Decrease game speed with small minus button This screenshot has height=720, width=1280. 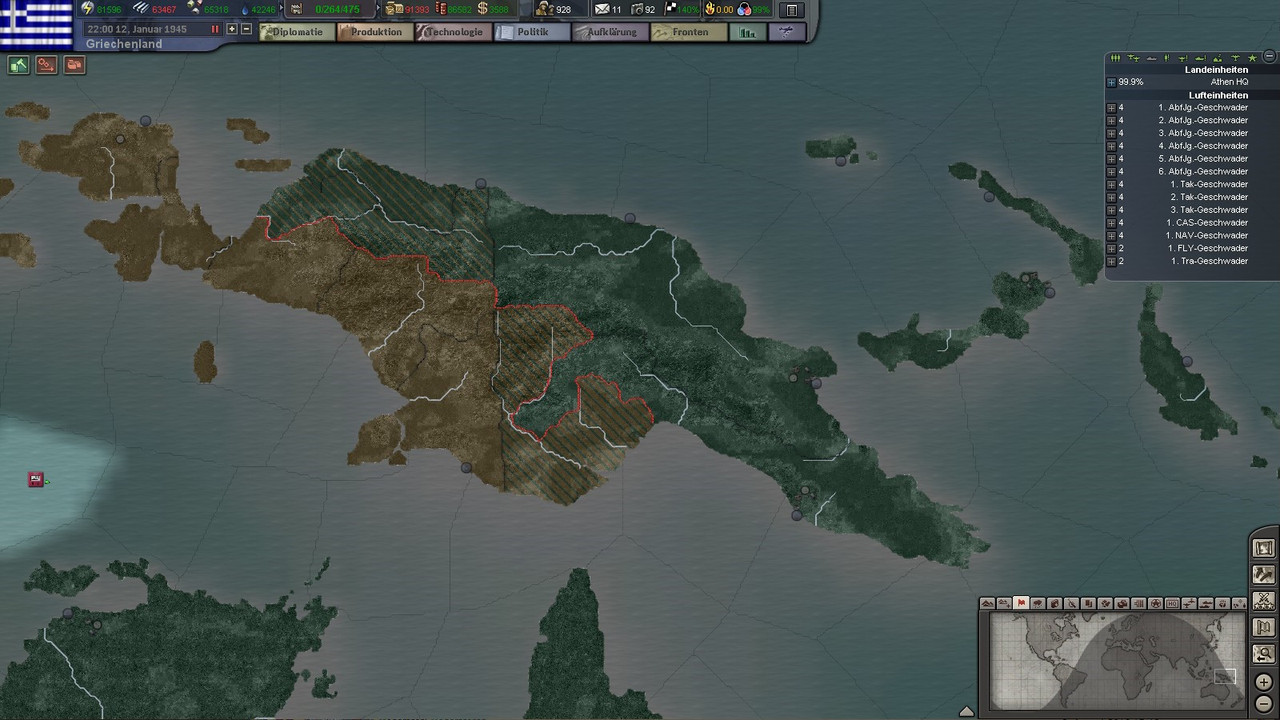coord(246,29)
